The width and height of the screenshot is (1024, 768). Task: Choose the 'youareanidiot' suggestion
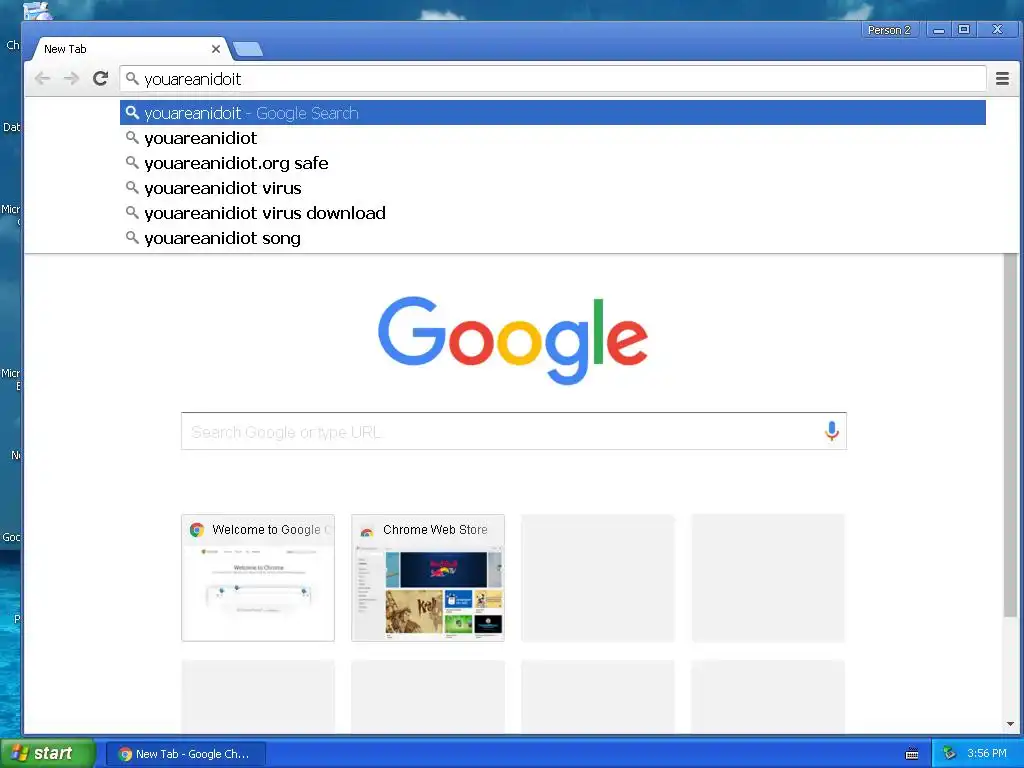pyautogui.click(x=552, y=138)
